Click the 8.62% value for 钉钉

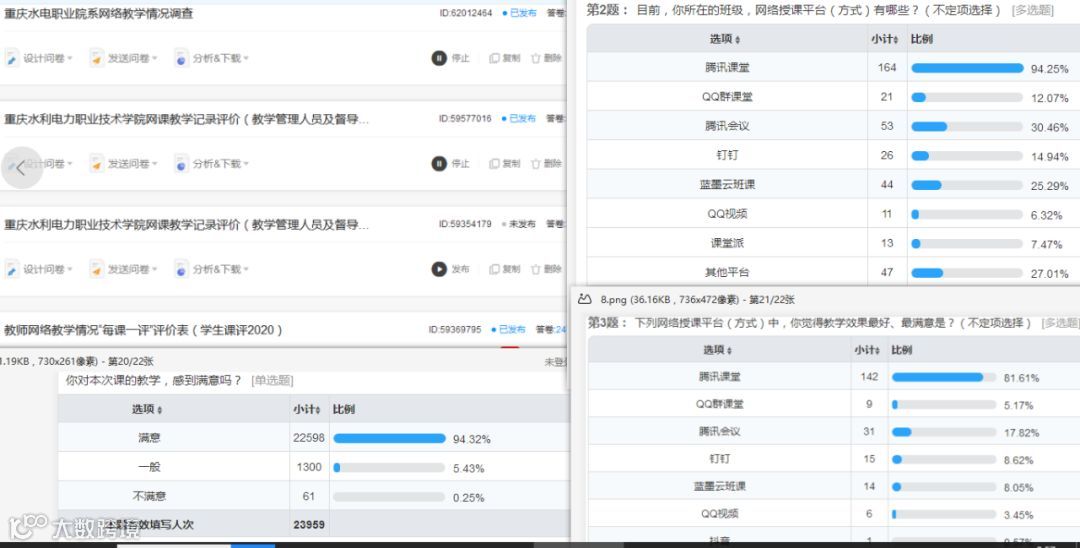pyautogui.click(x=1019, y=460)
